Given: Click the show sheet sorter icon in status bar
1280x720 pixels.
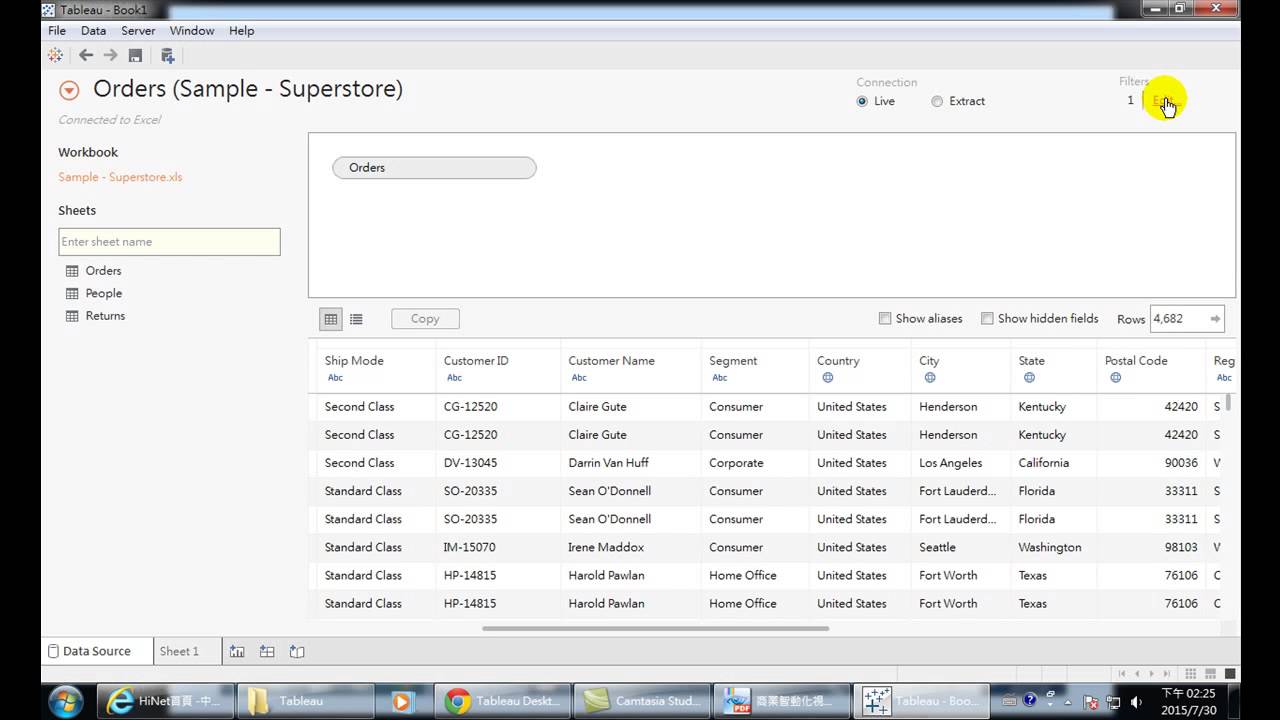Looking at the screenshot, I should coord(1192,674).
